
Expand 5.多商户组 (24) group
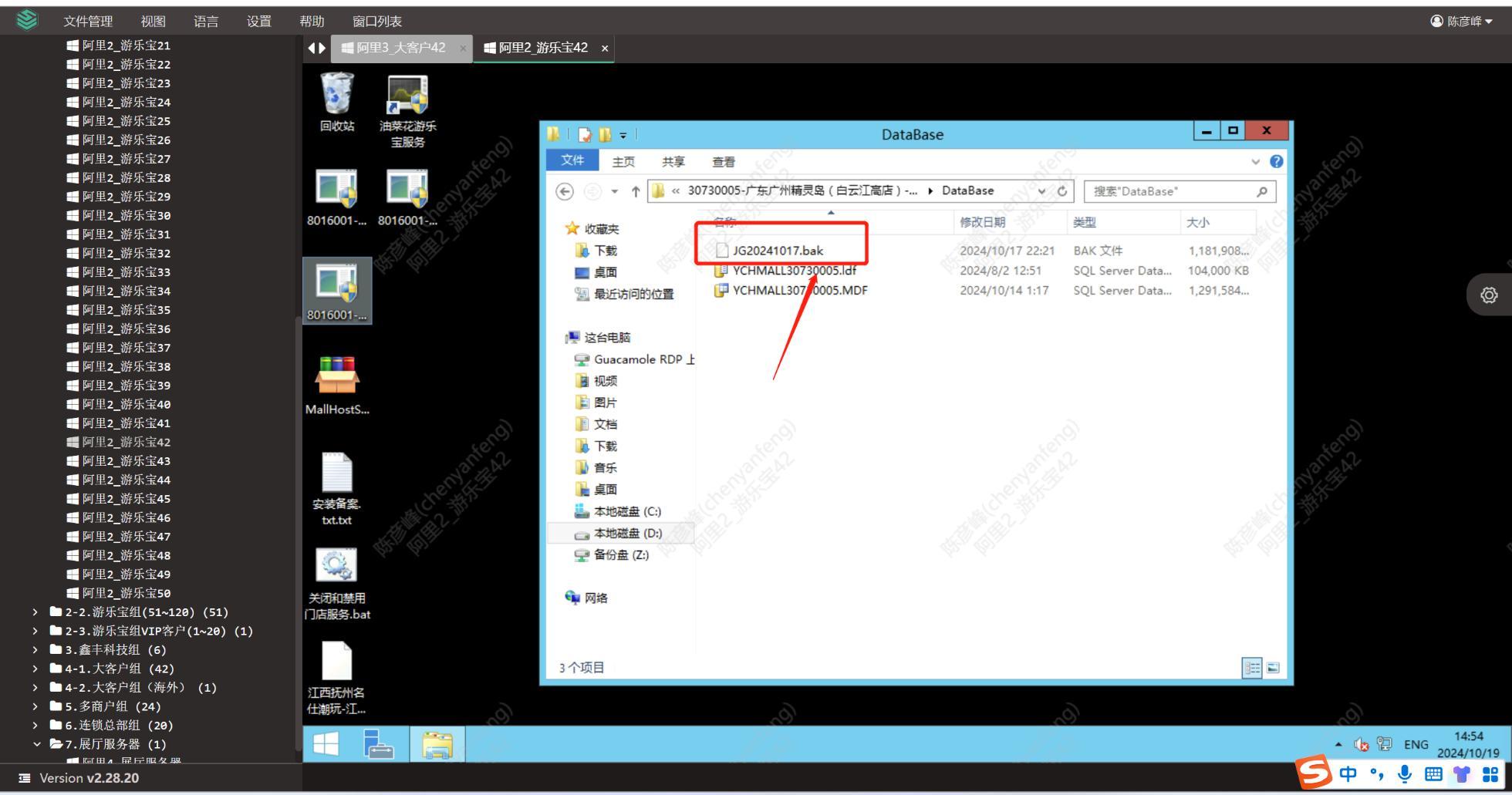click(x=35, y=706)
